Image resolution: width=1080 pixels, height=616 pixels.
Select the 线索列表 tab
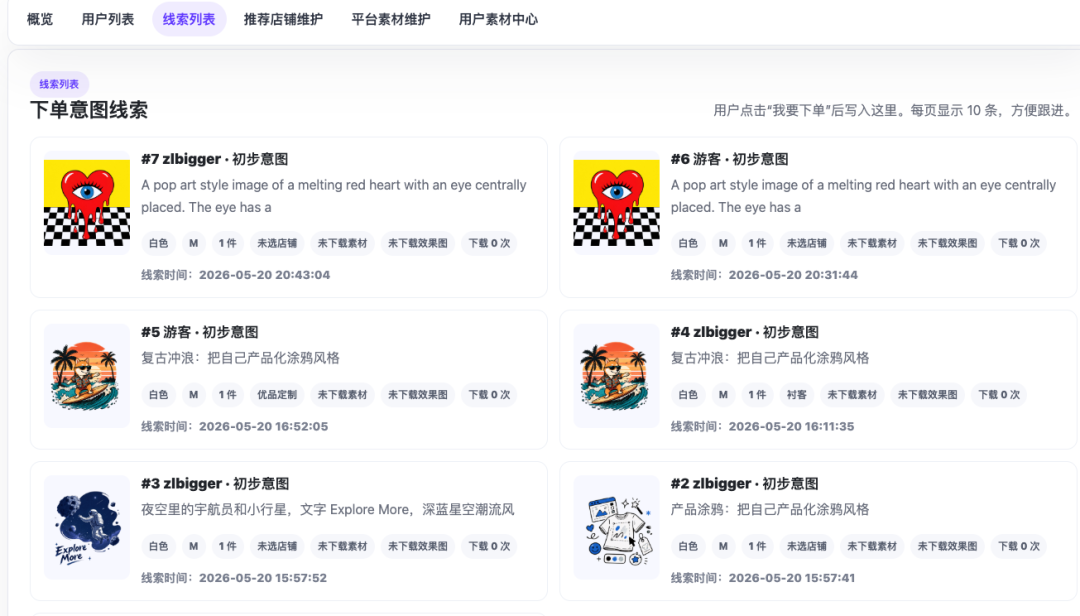[x=189, y=19]
